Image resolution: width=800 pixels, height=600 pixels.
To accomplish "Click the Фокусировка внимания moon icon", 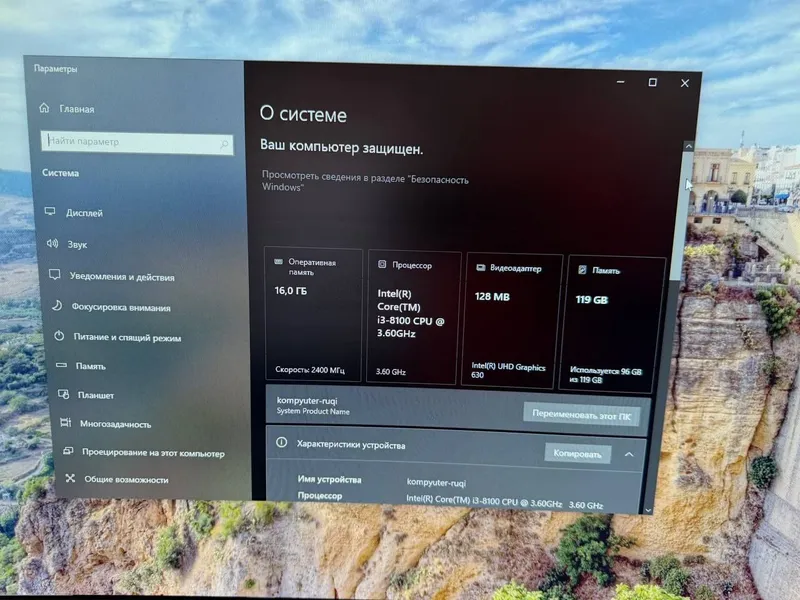I will click(57, 306).
